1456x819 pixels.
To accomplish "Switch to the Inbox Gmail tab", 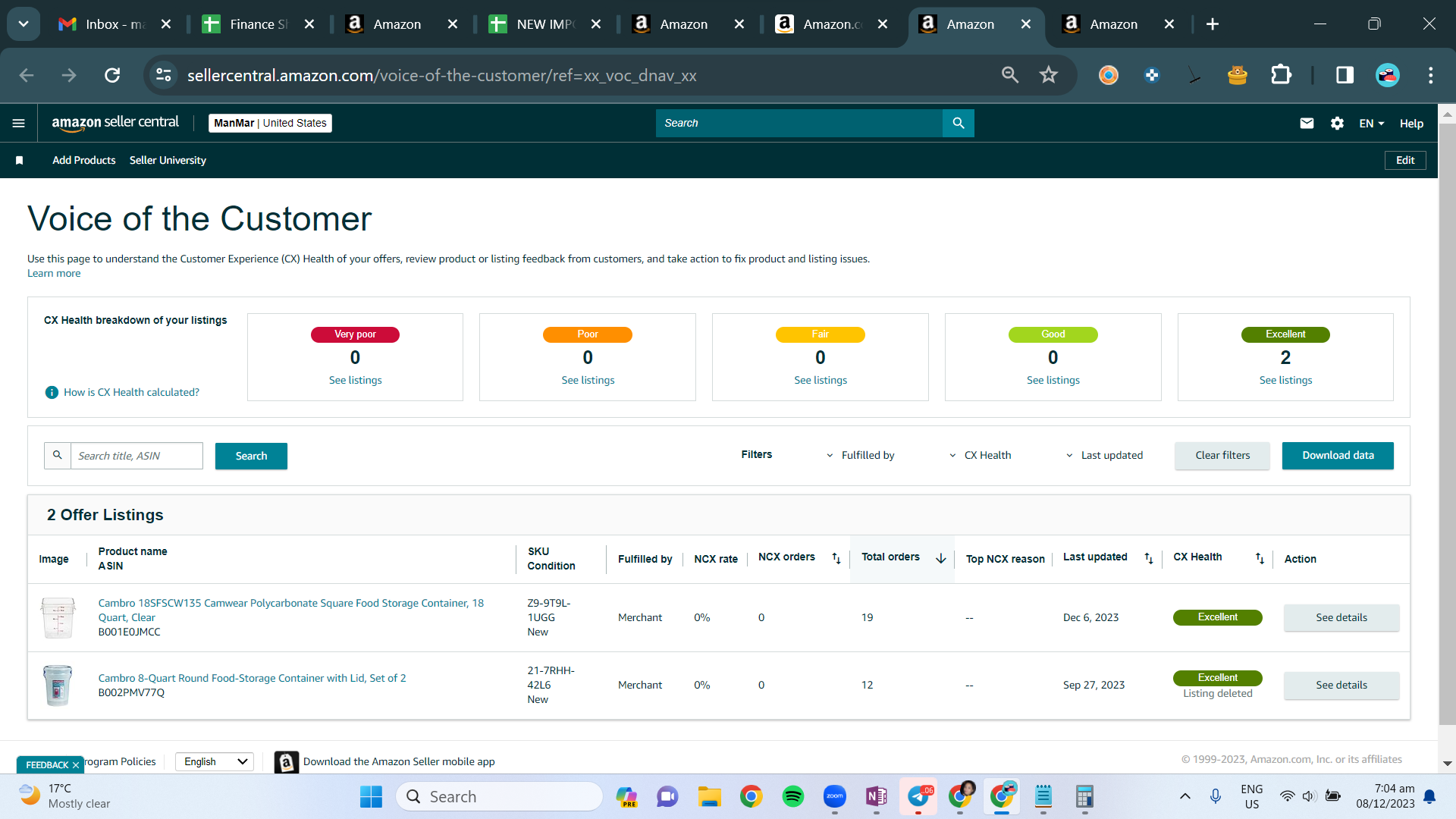I will click(x=115, y=24).
